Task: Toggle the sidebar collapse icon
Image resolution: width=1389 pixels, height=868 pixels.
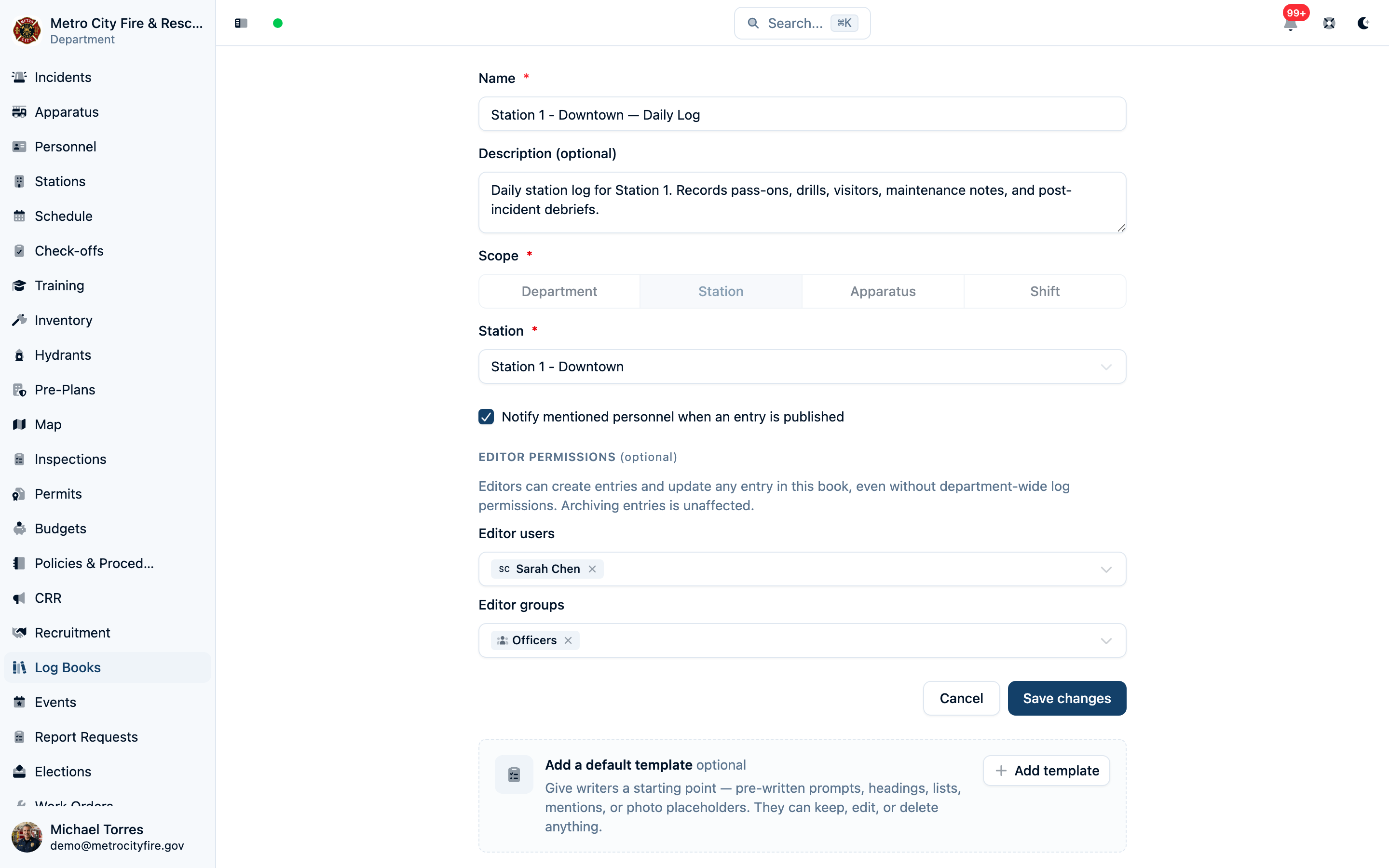Action: point(241,23)
